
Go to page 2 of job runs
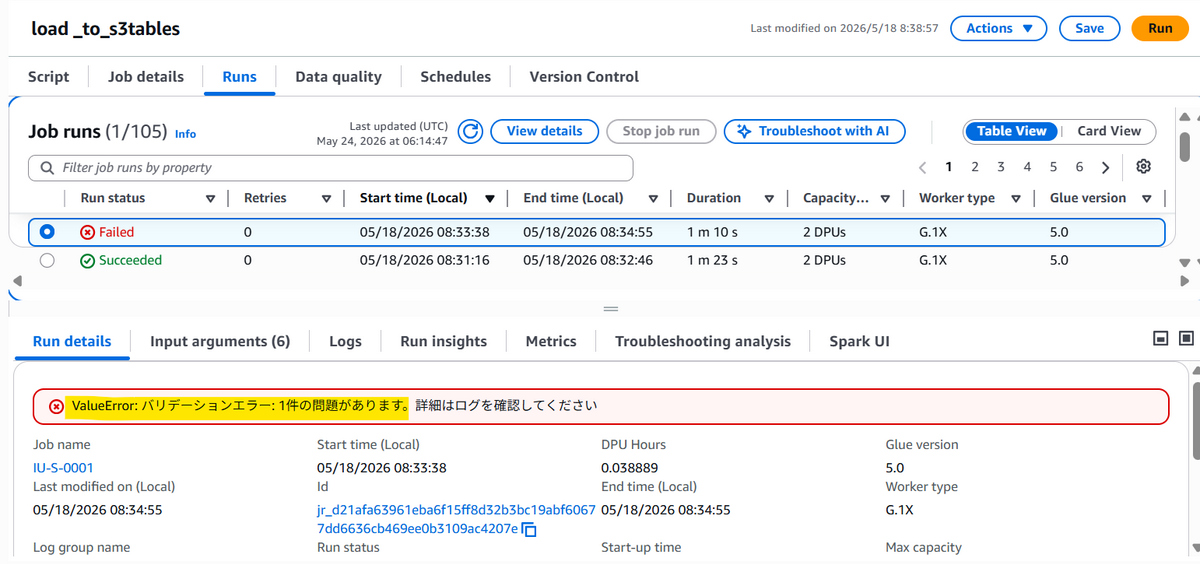click(x=974, y=167)
